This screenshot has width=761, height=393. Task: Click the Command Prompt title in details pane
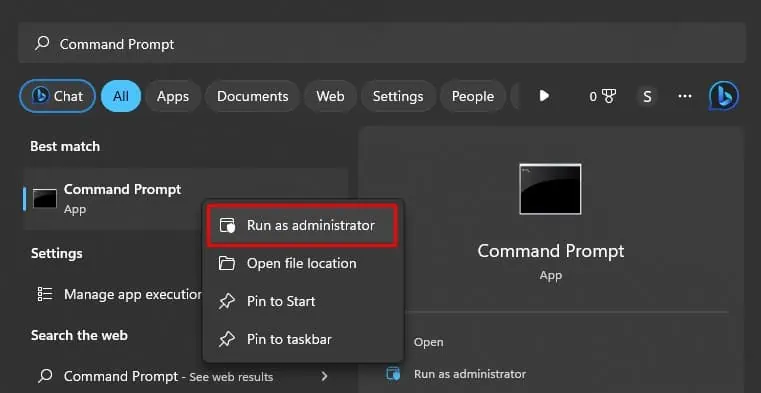tap(551, 251)
